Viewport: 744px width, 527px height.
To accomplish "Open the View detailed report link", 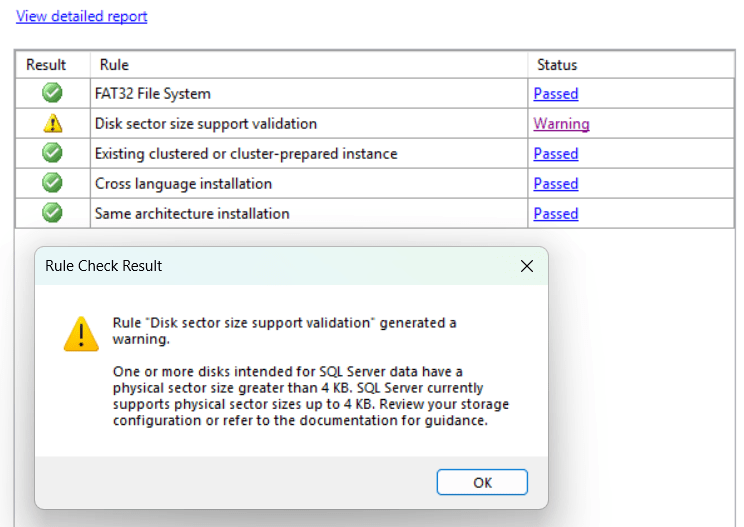I will (82, 17).
